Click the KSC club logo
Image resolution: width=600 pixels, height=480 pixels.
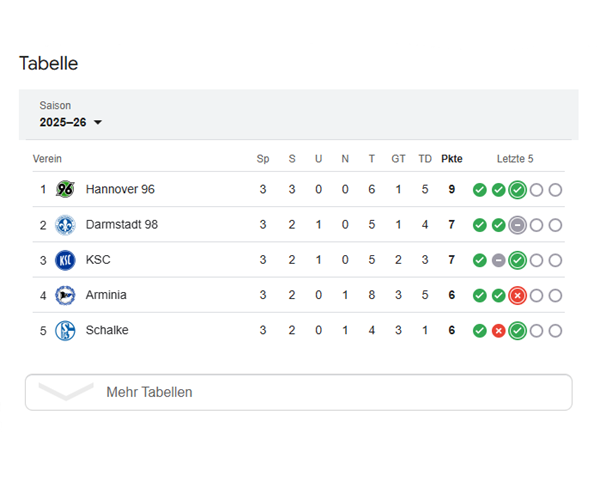point(65,260)
